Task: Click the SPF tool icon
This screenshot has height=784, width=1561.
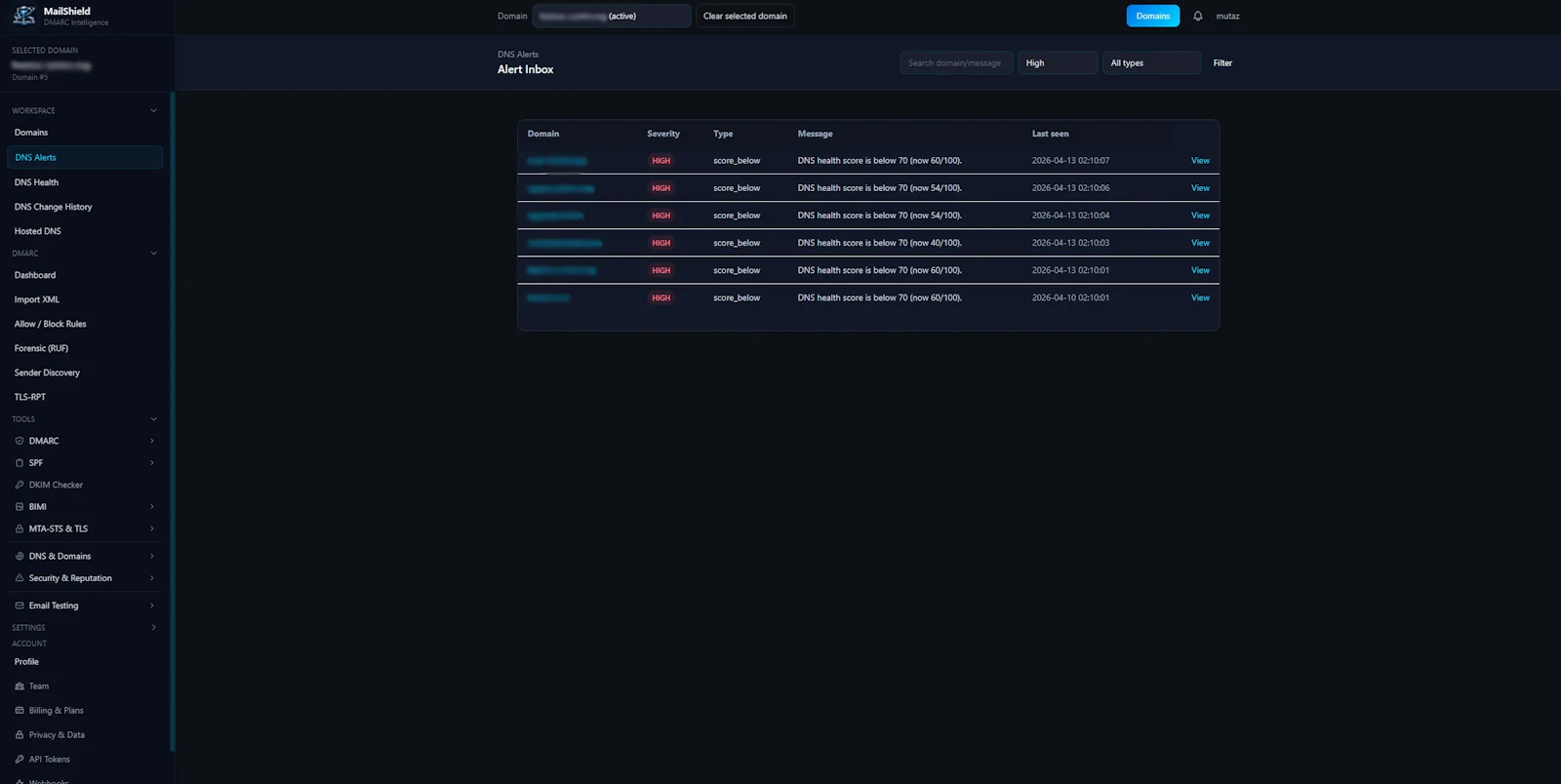Action: pos(20,463)
